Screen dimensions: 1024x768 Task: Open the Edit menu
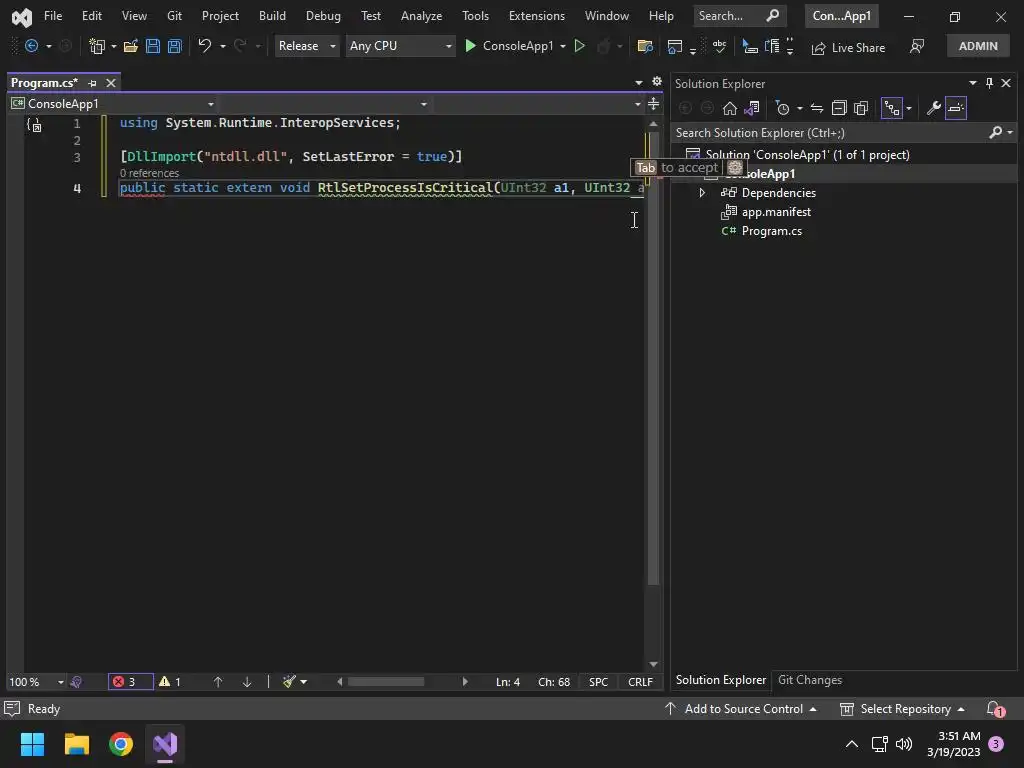[91, 16]
